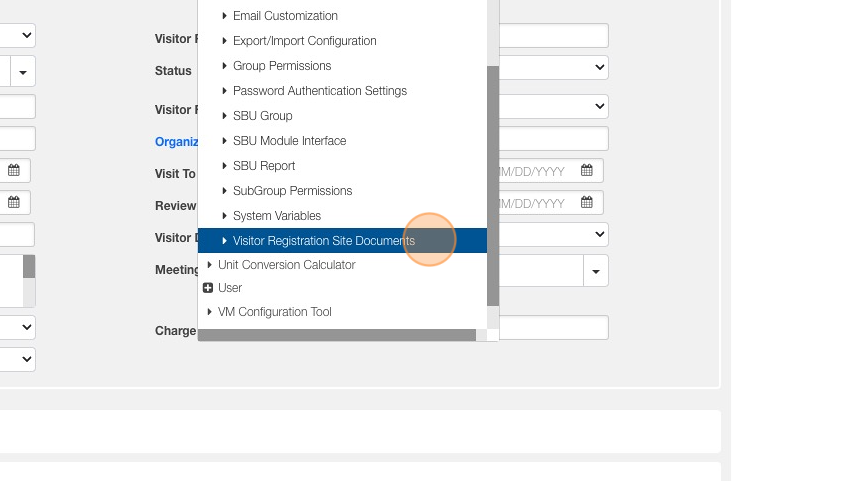
Task: Open calendar picker in Review row right
Action: (x=587, y=202)
